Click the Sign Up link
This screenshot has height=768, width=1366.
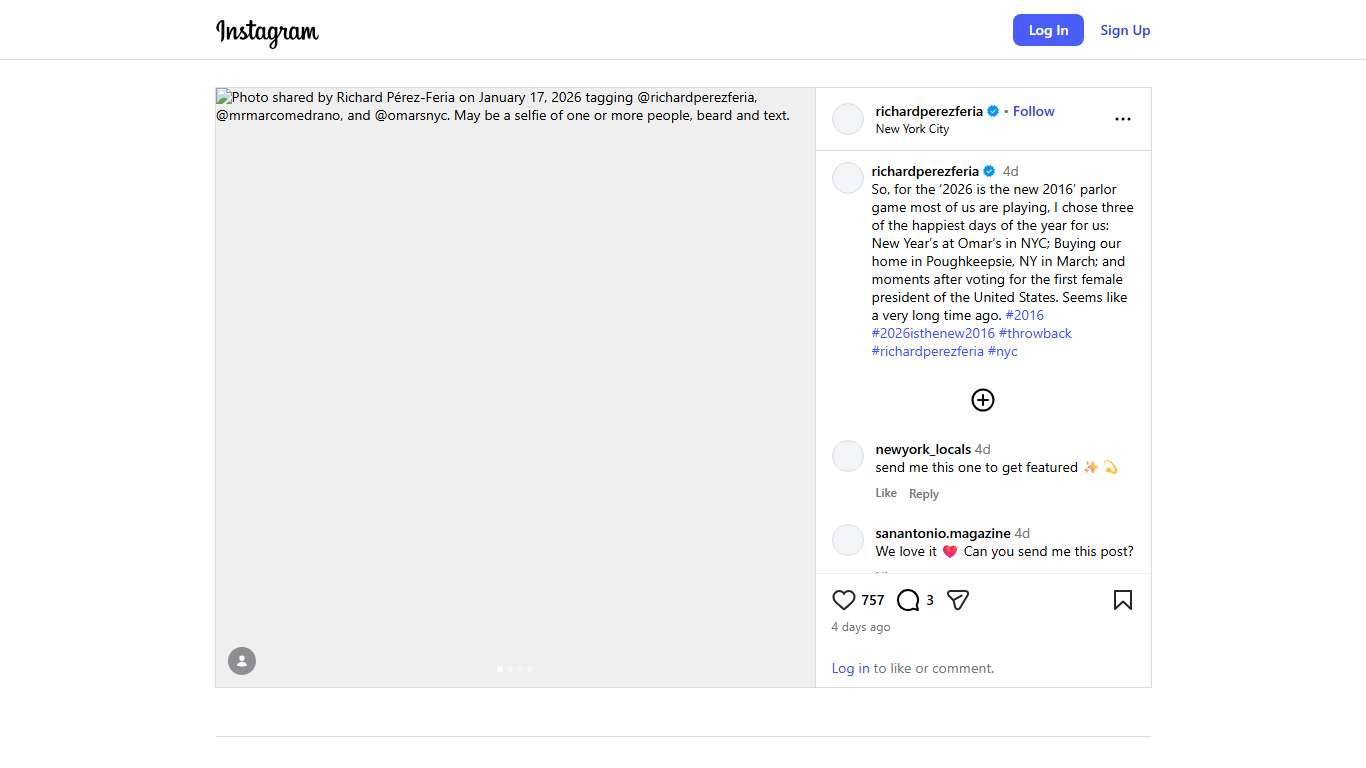pos(1125,30)
